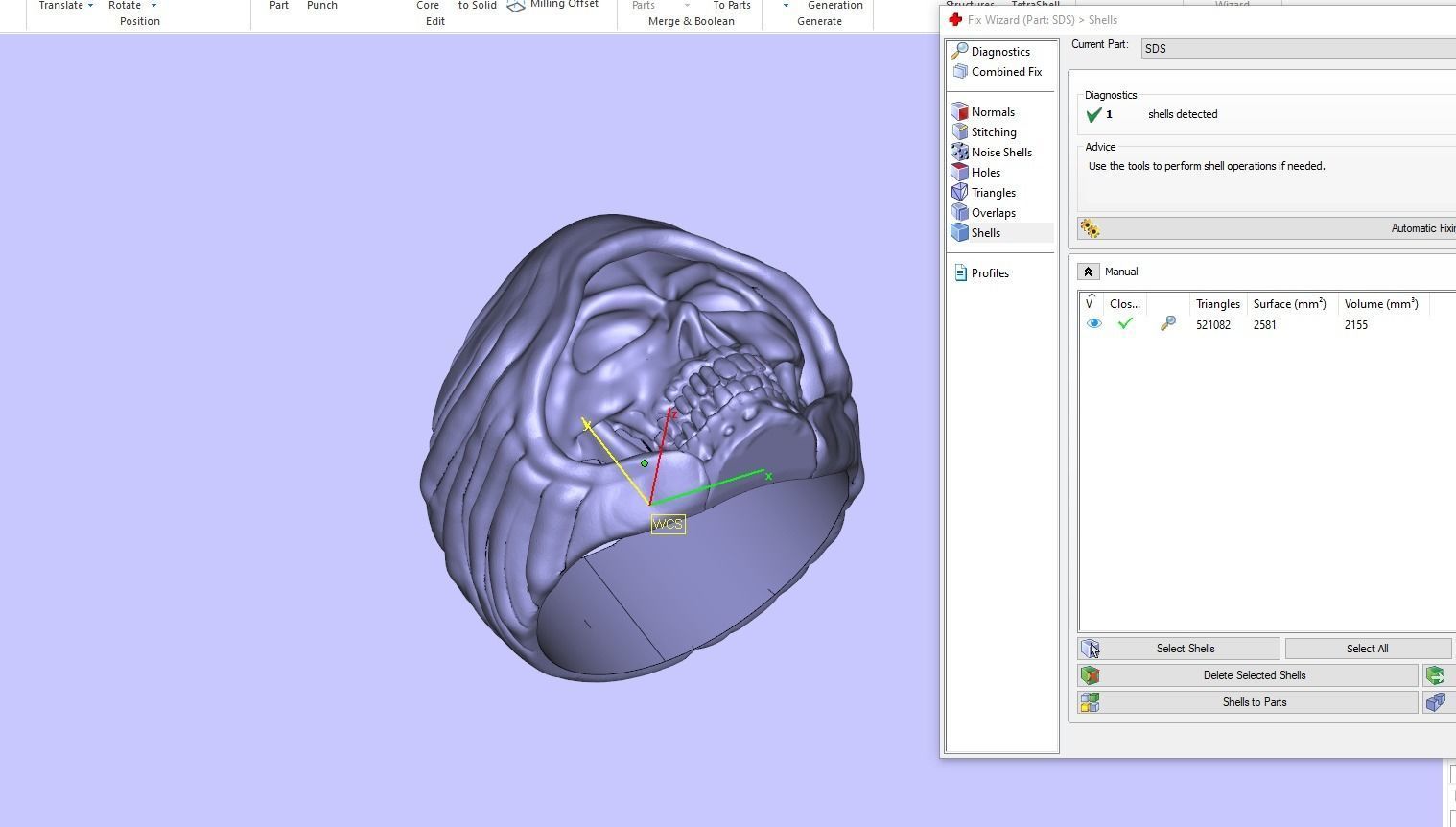The height and width of the screenshot is (827, 1456).
Task: Click Delete Selected Shells
Action: (1247, 675)
